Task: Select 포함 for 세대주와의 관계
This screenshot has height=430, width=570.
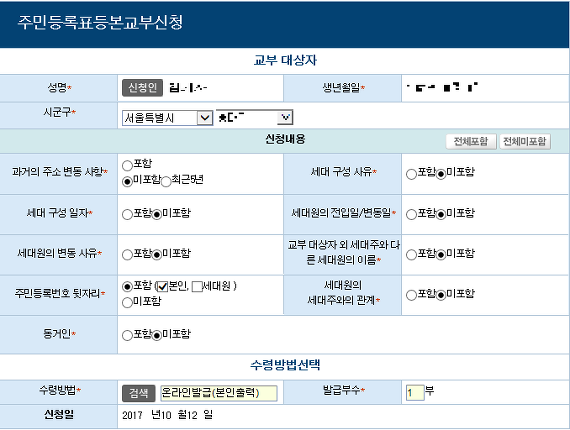Action: coord(411,295)
